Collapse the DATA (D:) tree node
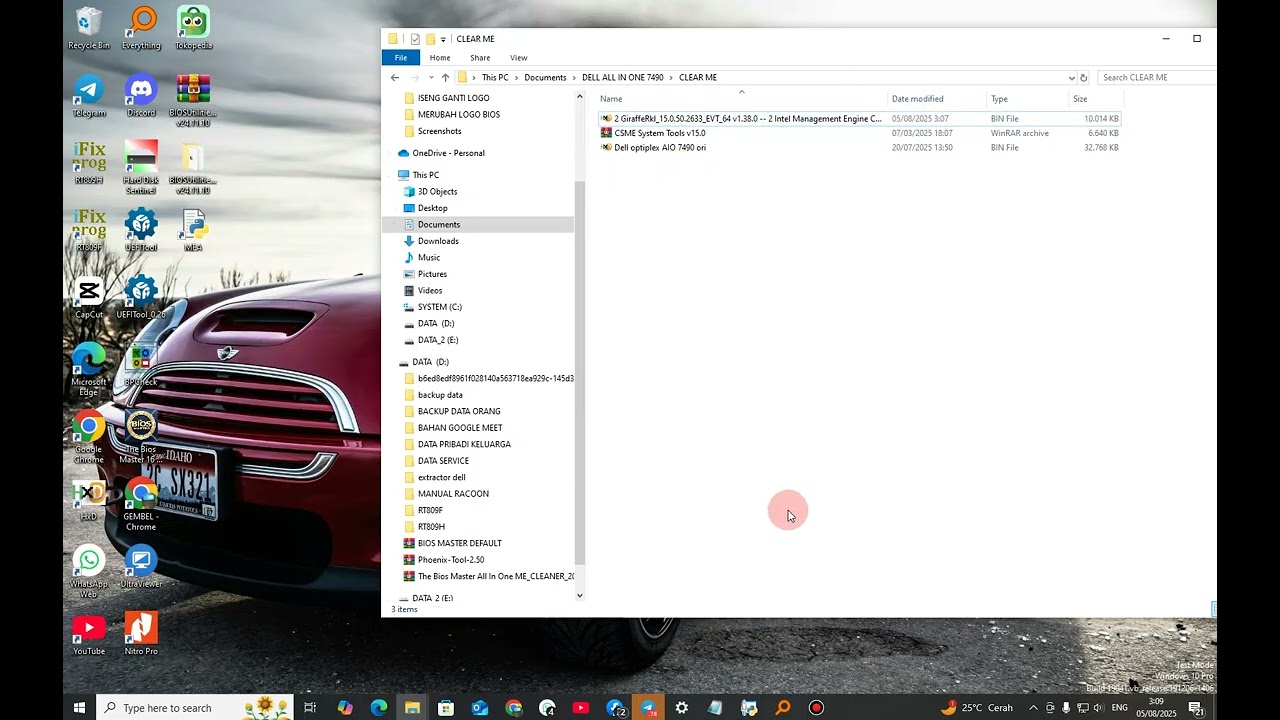 [x=390, y=362]
